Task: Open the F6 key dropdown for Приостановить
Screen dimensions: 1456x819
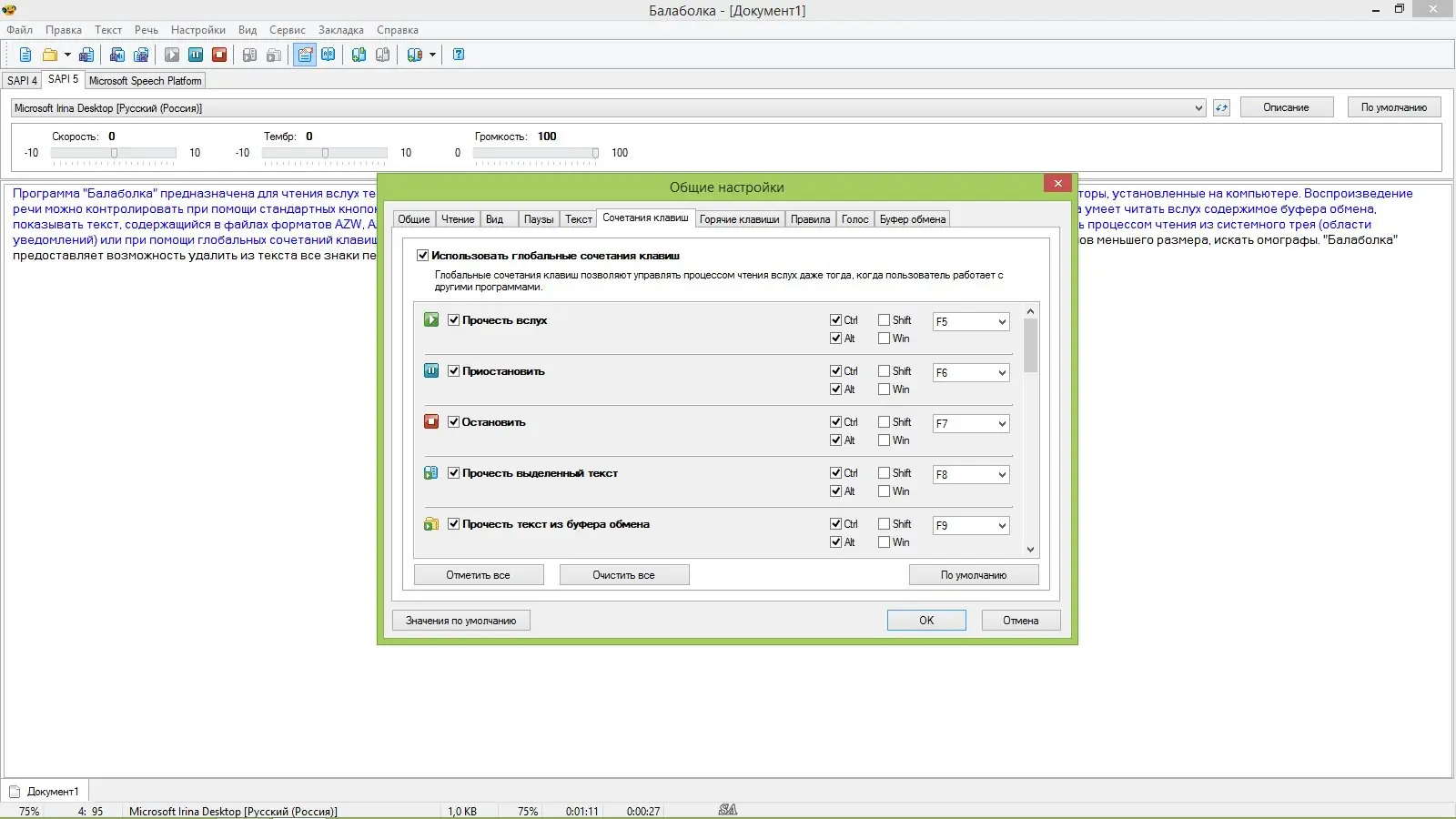Action: 971,372
